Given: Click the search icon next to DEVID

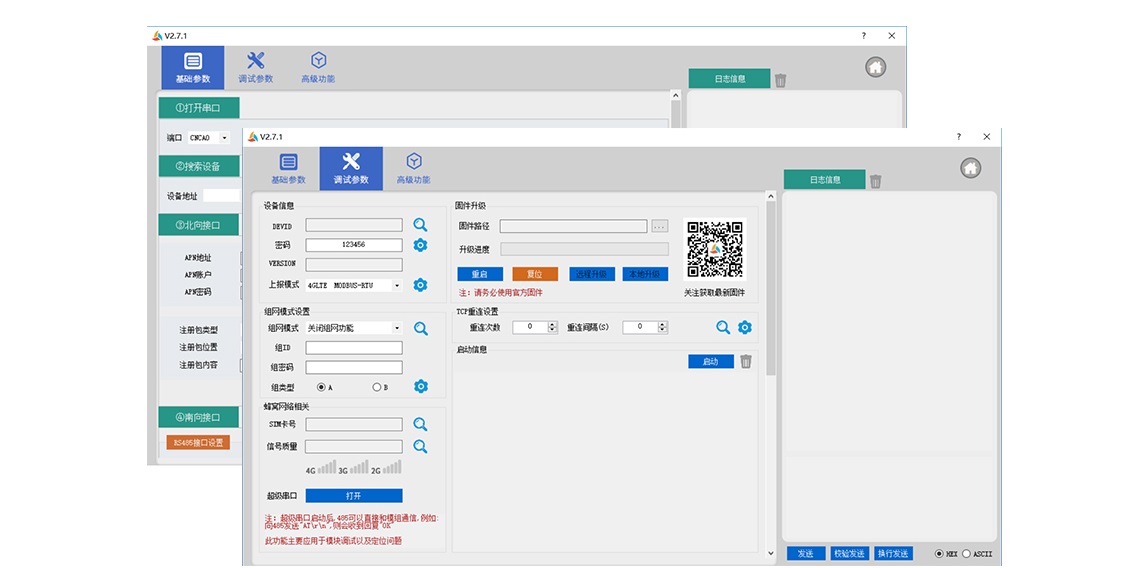Looking at the screenshot, I should coord(420,226).
